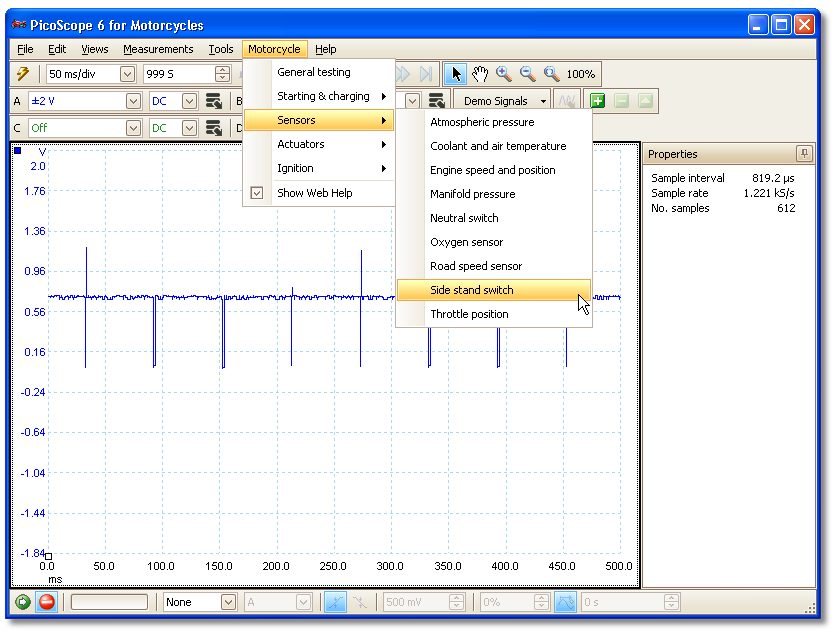
Task: Click the lightning bolt auto-setup icon
Action: click(22, 74)
